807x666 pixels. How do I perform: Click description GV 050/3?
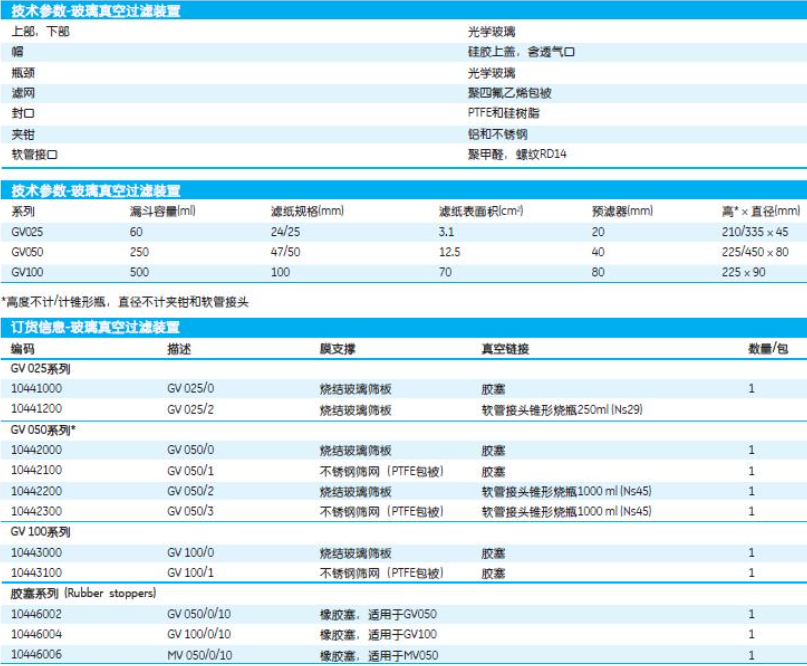190,511
